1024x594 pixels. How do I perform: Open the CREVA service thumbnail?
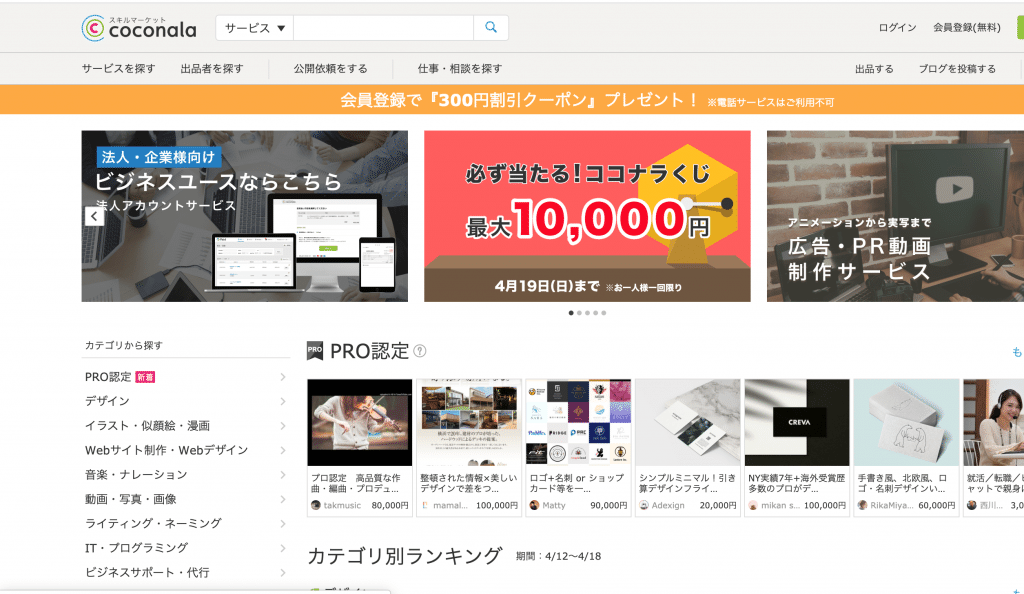795,421
